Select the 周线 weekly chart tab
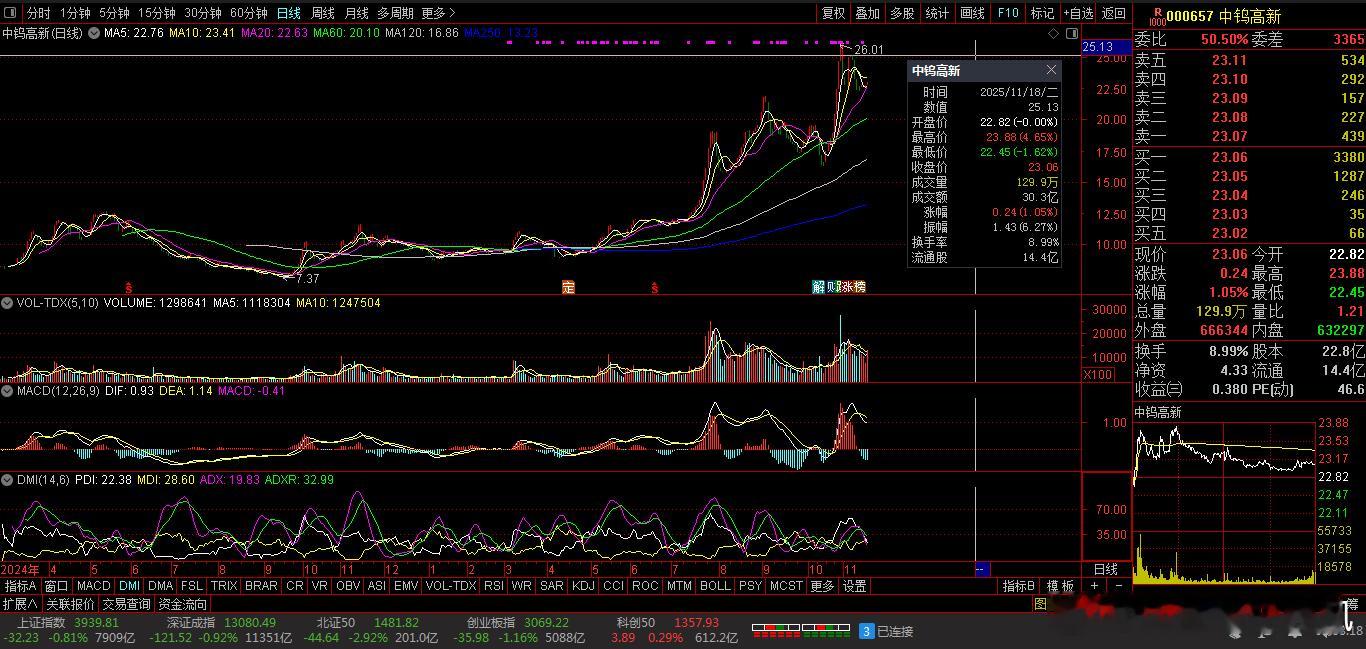Viewport: 1366px width, 649px height. (x=323, y=13)
